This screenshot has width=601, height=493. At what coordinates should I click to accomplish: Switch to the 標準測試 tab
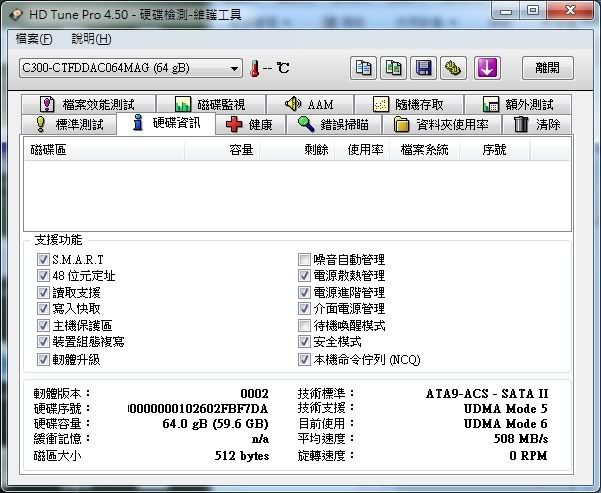(x=69, y=124)
